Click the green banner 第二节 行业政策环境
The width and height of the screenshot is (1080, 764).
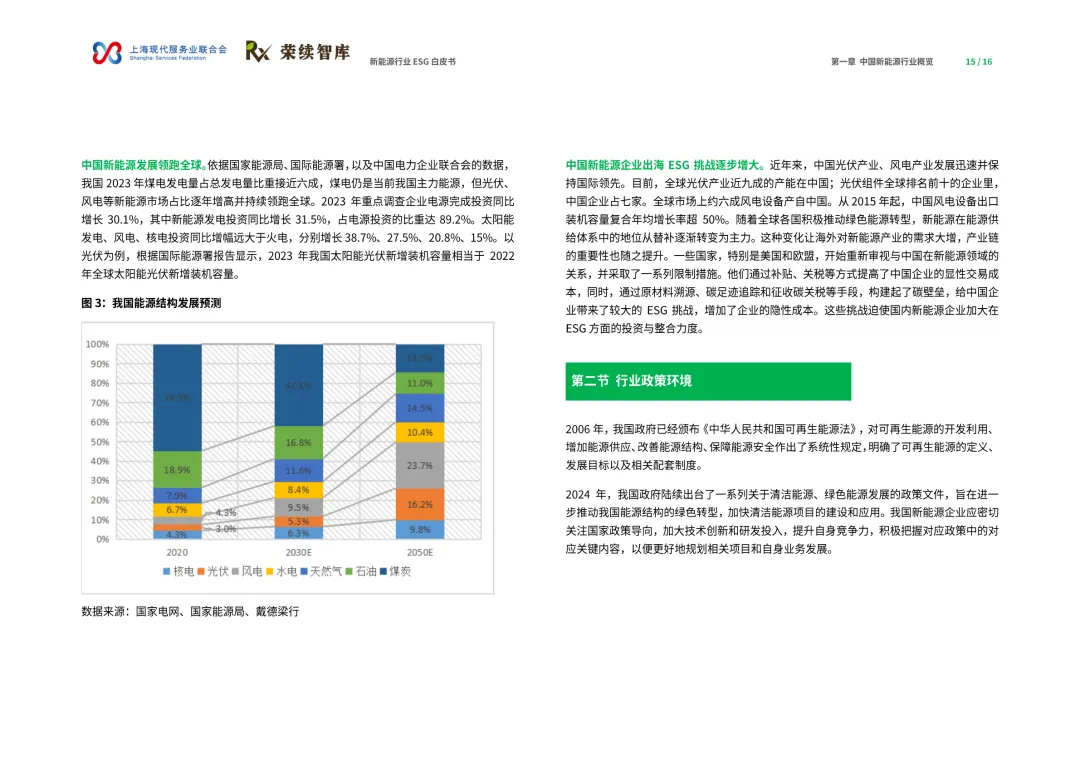708,381
